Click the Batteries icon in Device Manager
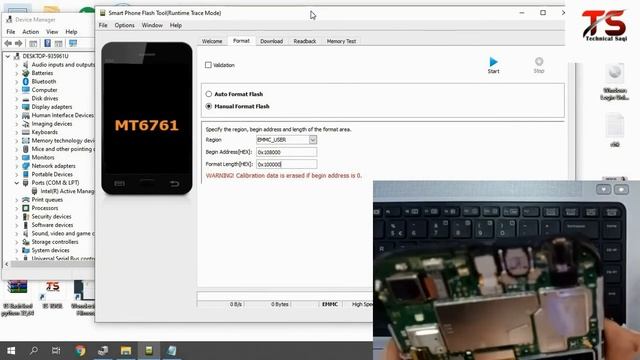640x360 pixels. [26, 73]
